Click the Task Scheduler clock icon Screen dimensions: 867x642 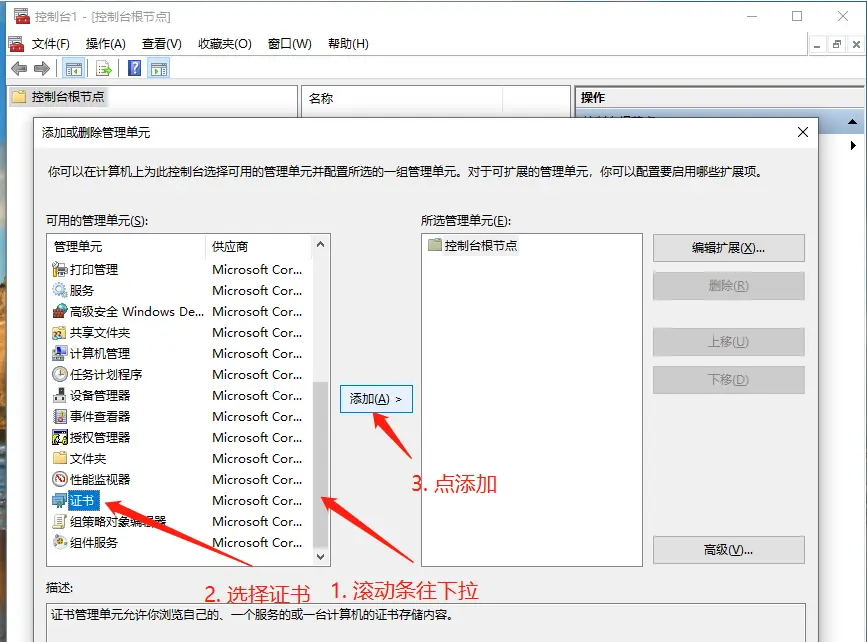click(x=60, y=374)
